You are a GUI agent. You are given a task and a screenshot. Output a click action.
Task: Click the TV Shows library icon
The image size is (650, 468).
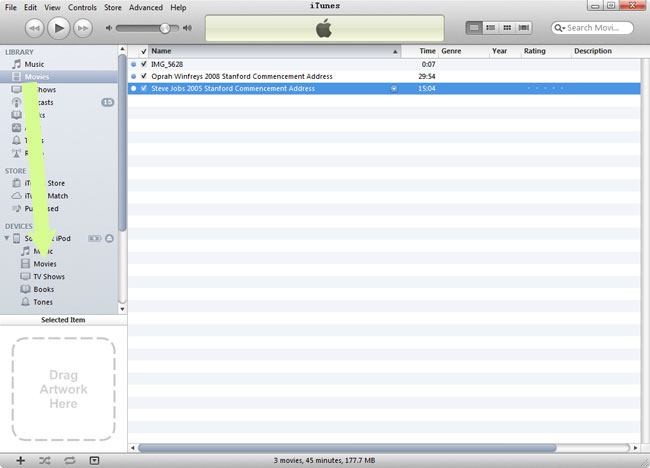(17, 90)
